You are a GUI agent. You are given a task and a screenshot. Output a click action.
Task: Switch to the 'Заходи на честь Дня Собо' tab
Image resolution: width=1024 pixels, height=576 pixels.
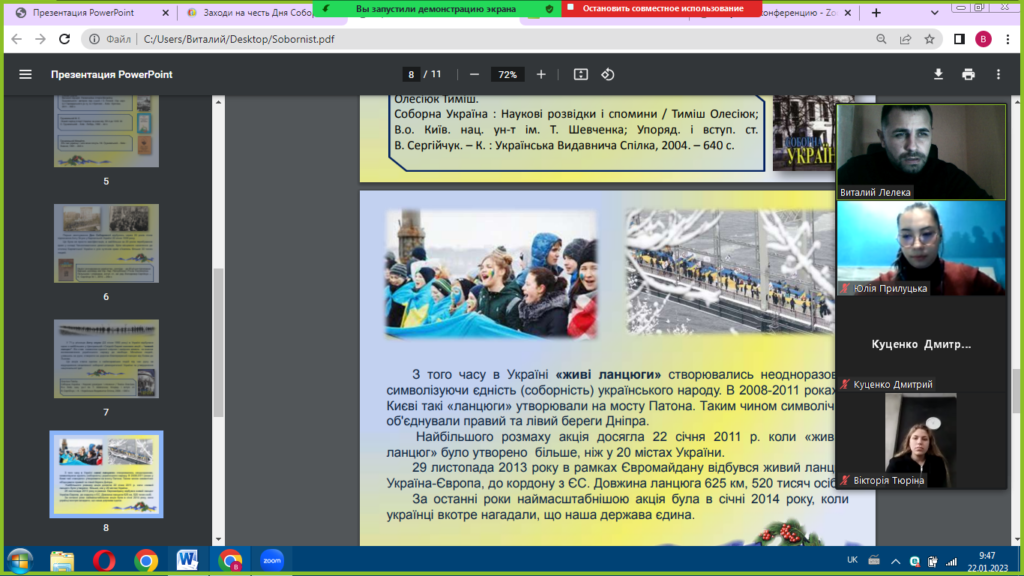250,13
